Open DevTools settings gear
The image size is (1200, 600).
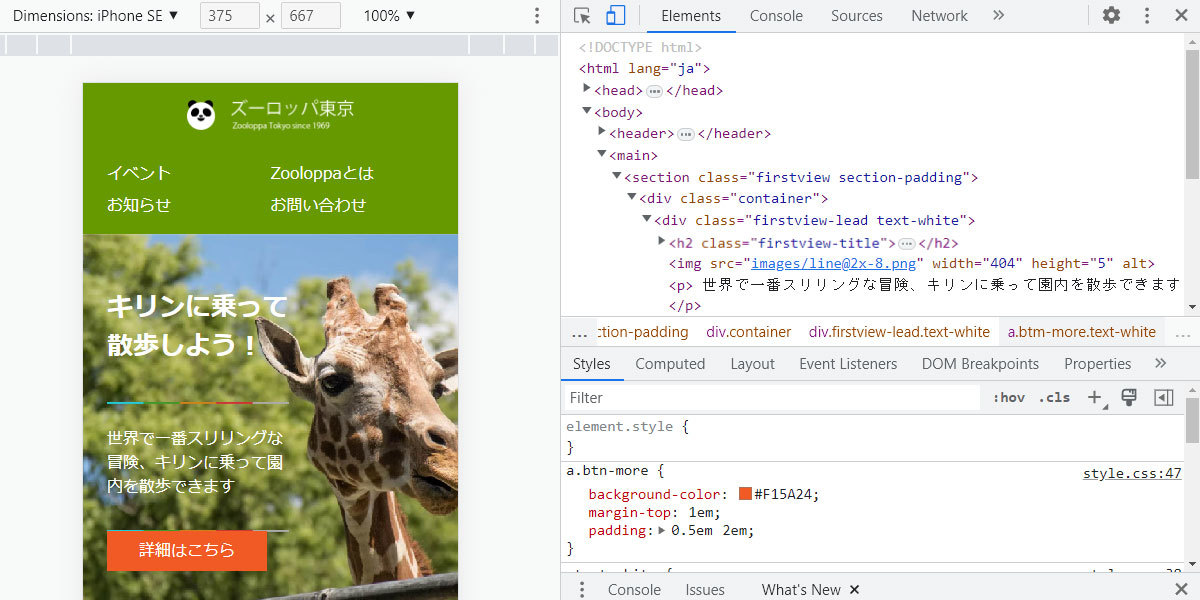(1111, 16)
